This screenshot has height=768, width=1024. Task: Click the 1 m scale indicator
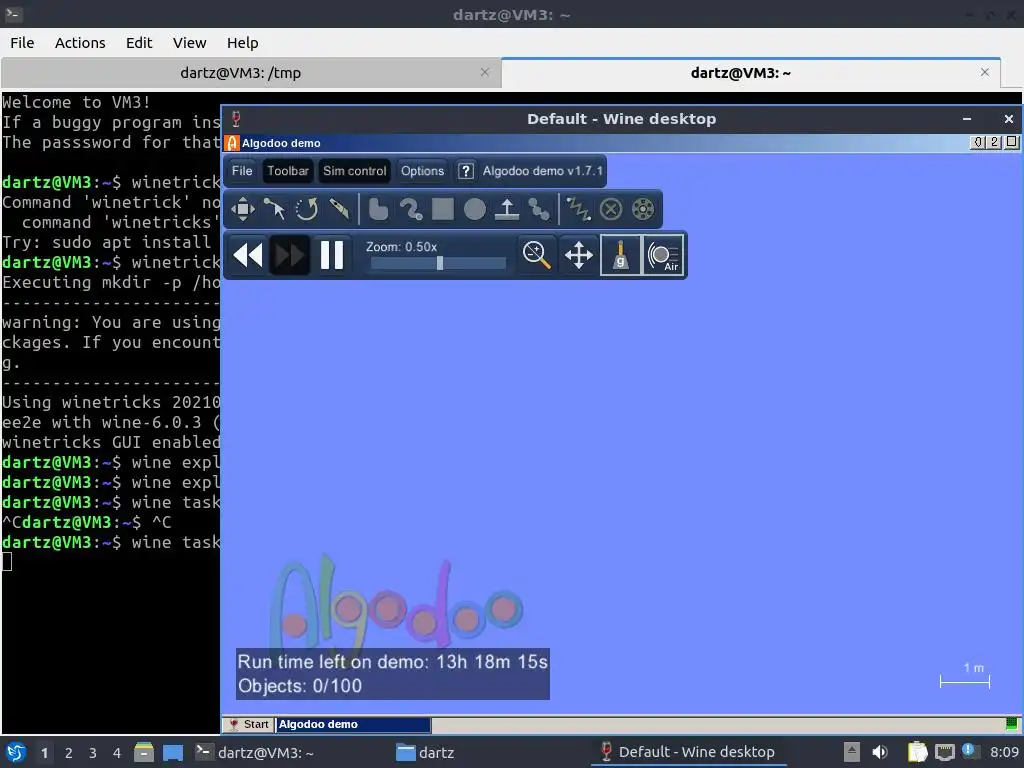[965, 676]
